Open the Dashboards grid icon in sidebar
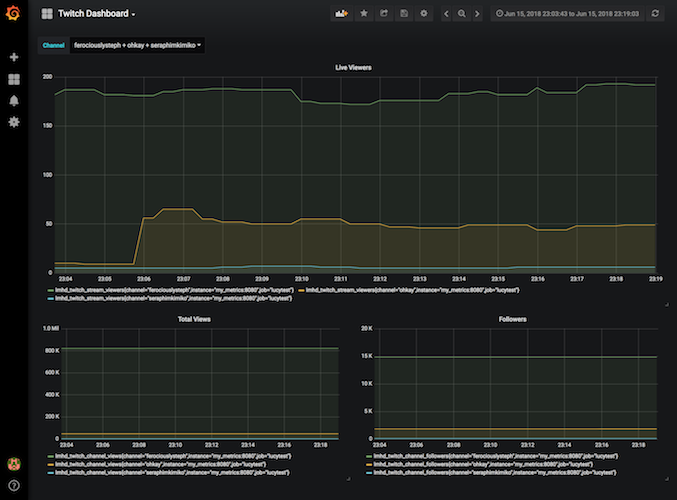Image resolution: width=677 pixels, height=500 pixels. (14, 79)
